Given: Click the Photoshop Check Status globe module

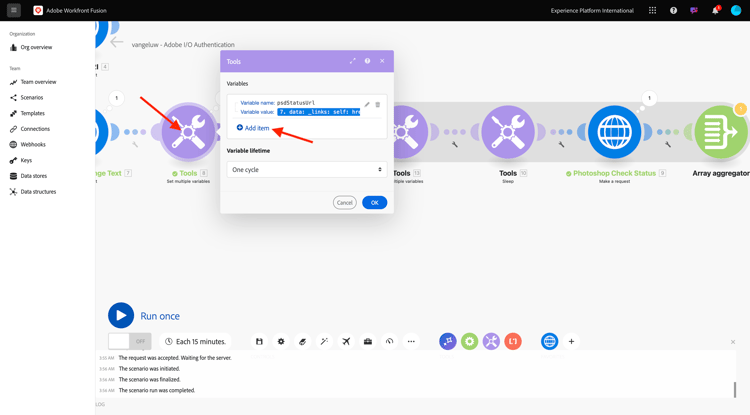Looking at the screenshot, I should [x=614, y=132].
